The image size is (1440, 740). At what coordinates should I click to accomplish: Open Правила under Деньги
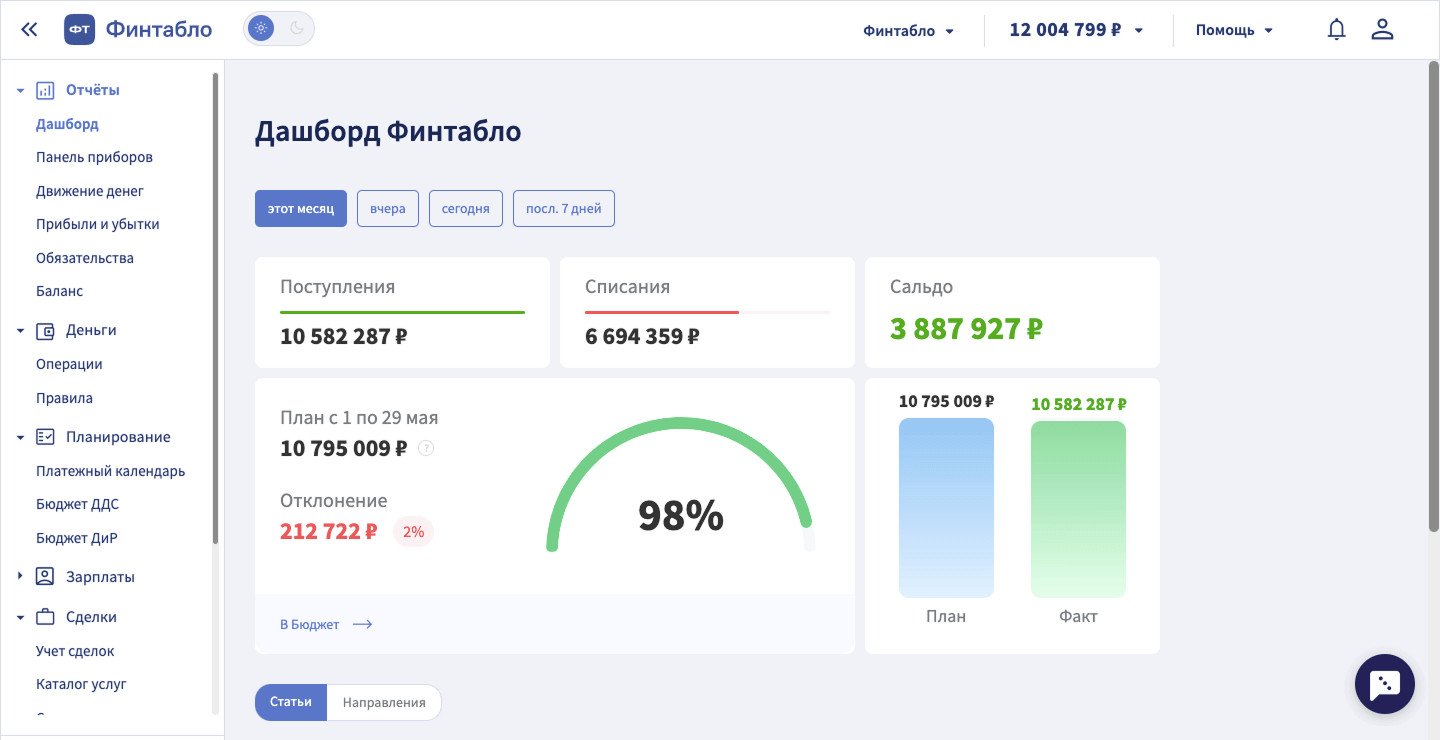coord(64,398)
